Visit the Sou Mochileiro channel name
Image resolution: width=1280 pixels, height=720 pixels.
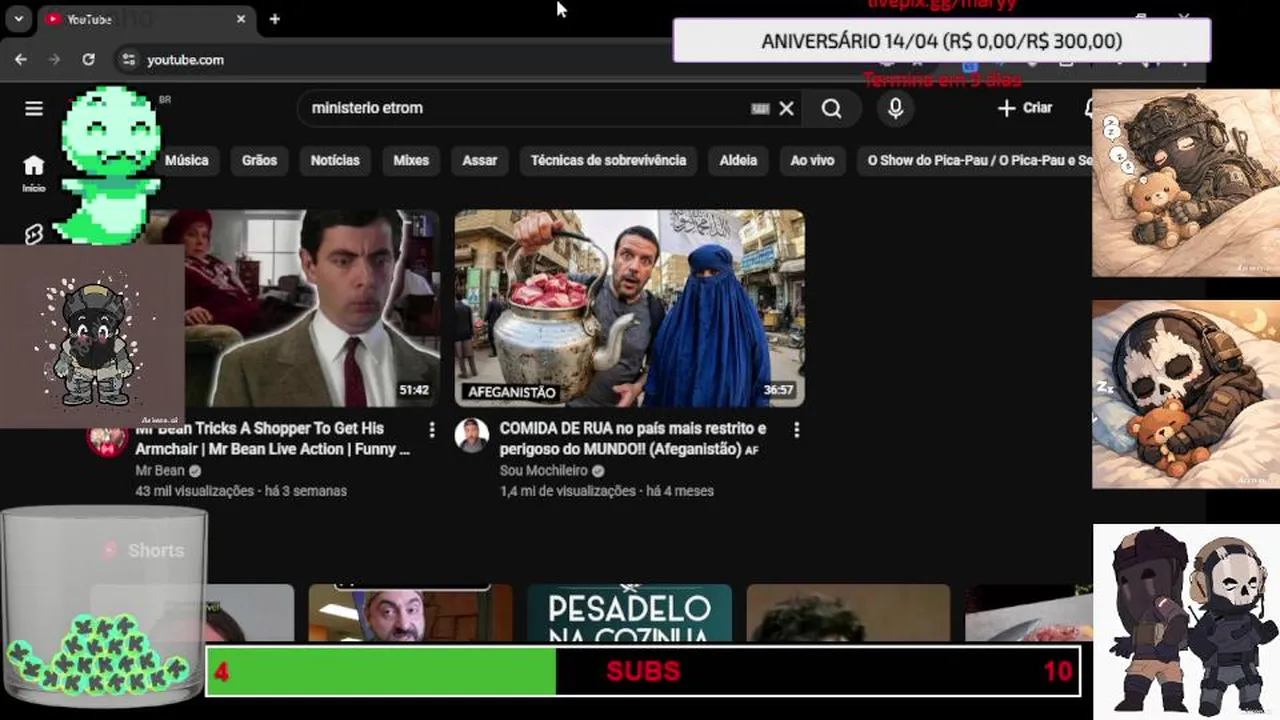[x=544, y=471]
